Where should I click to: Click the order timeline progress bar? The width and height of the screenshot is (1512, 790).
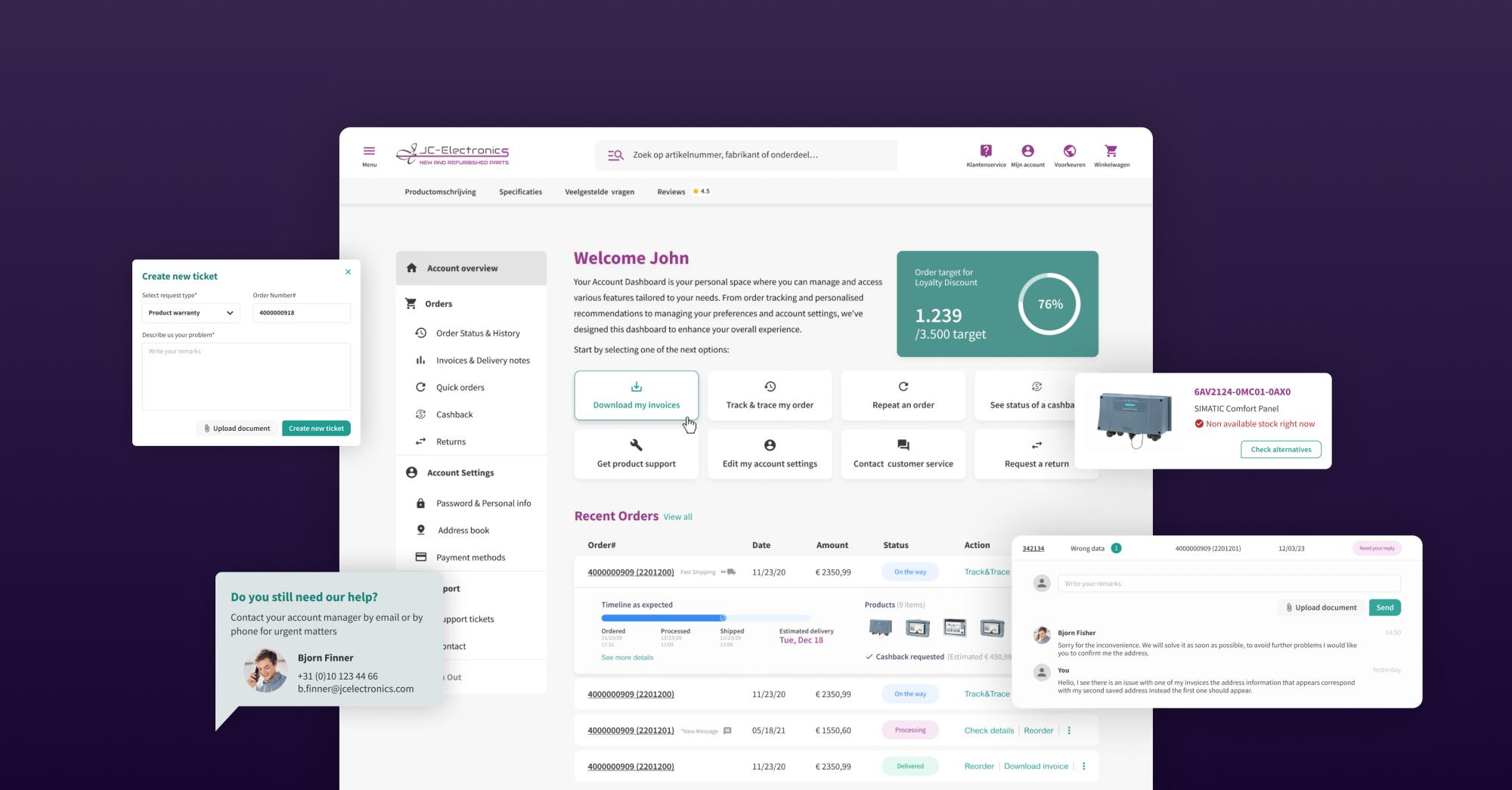[x=705, y=618]
